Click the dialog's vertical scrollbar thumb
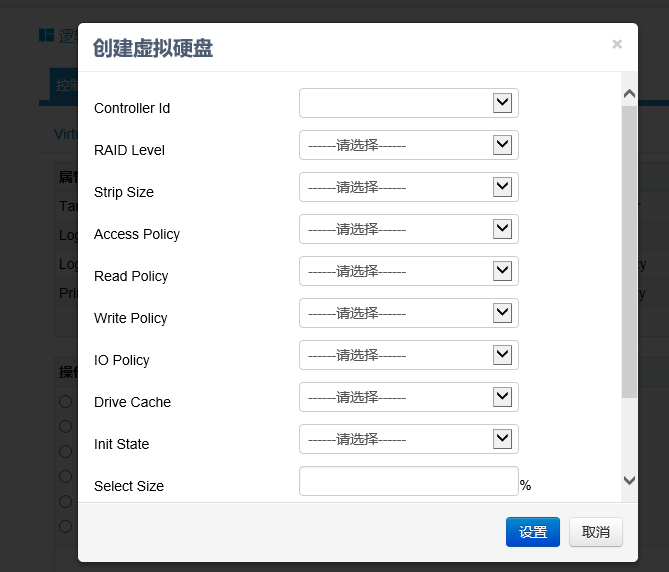Image resolution: width=669 pixels, height=572 pixels. (629, 250)
